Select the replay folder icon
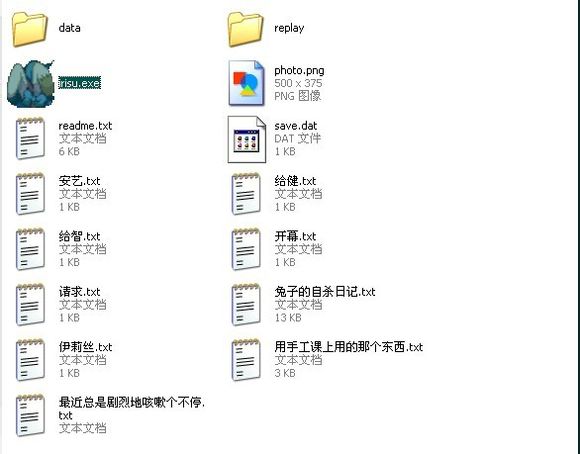The height and width of the screenshot is (454, 580). (x=245, y=29)
